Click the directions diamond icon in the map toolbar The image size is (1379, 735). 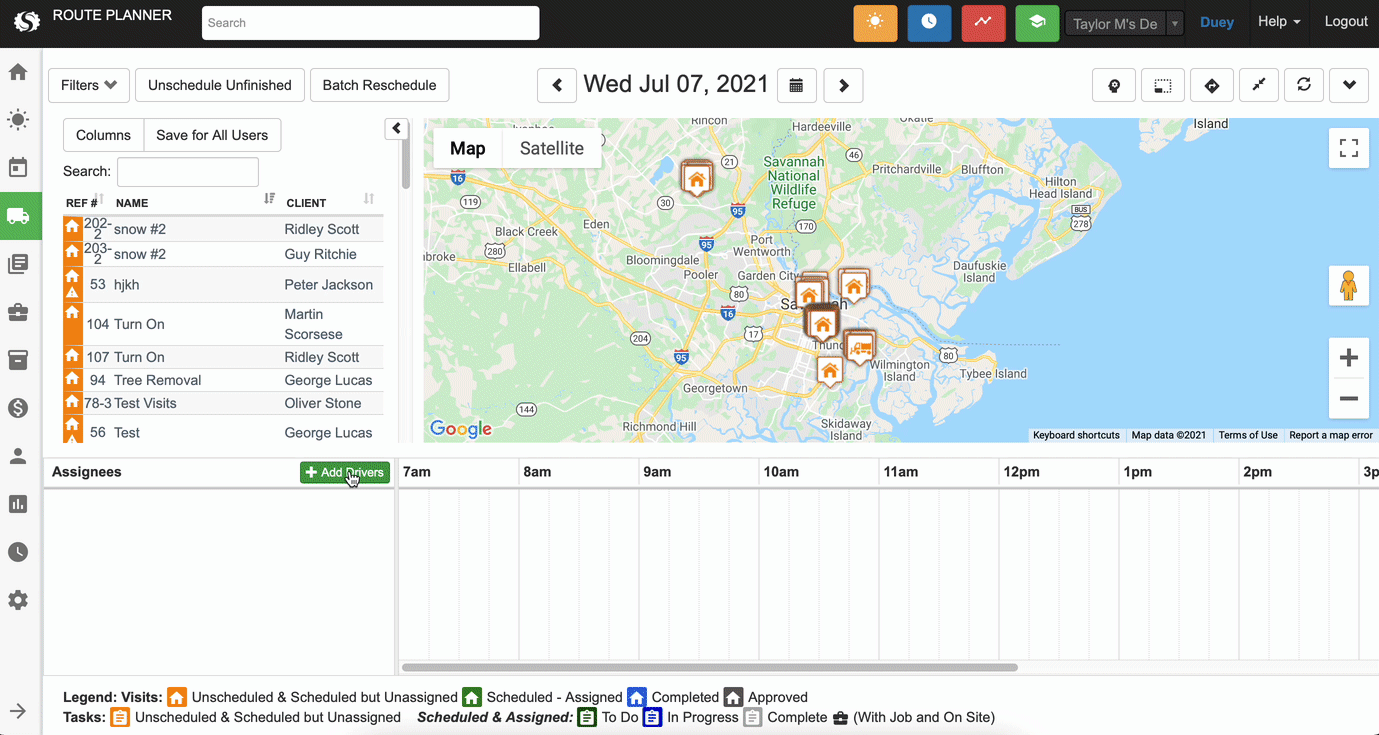point(1211,85)
